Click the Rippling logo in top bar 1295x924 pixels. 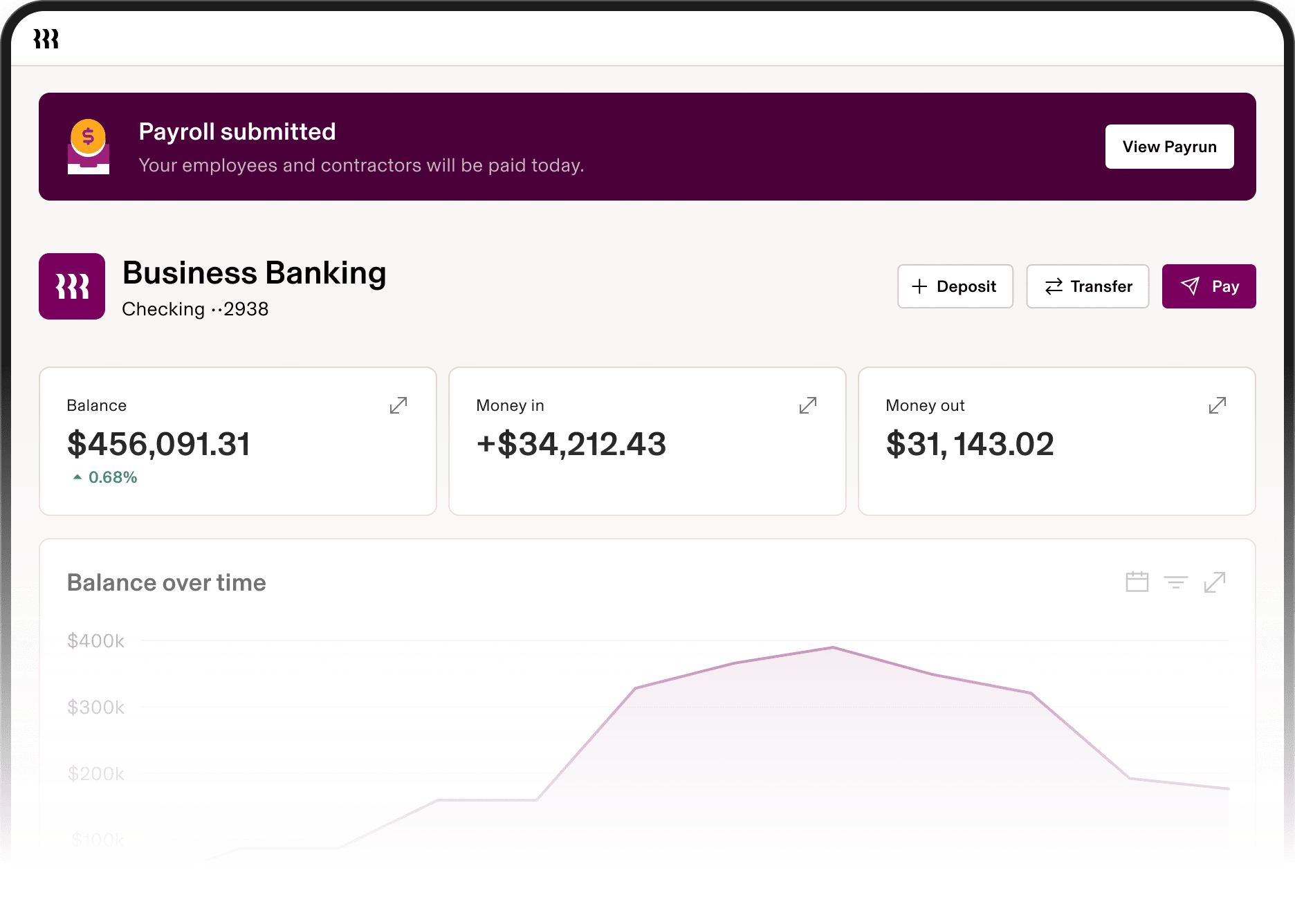point(46,39)
